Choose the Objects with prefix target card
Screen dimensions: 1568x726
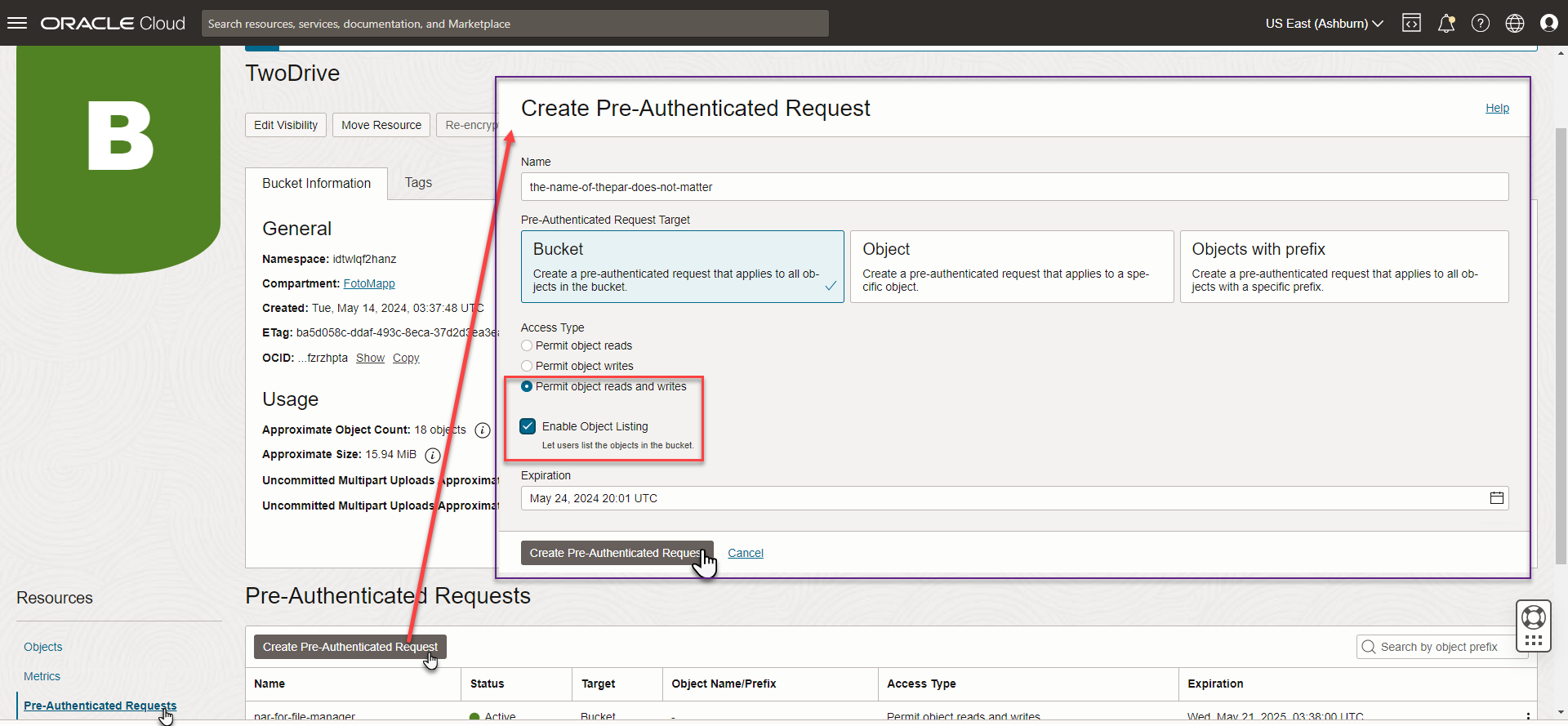1344,267
